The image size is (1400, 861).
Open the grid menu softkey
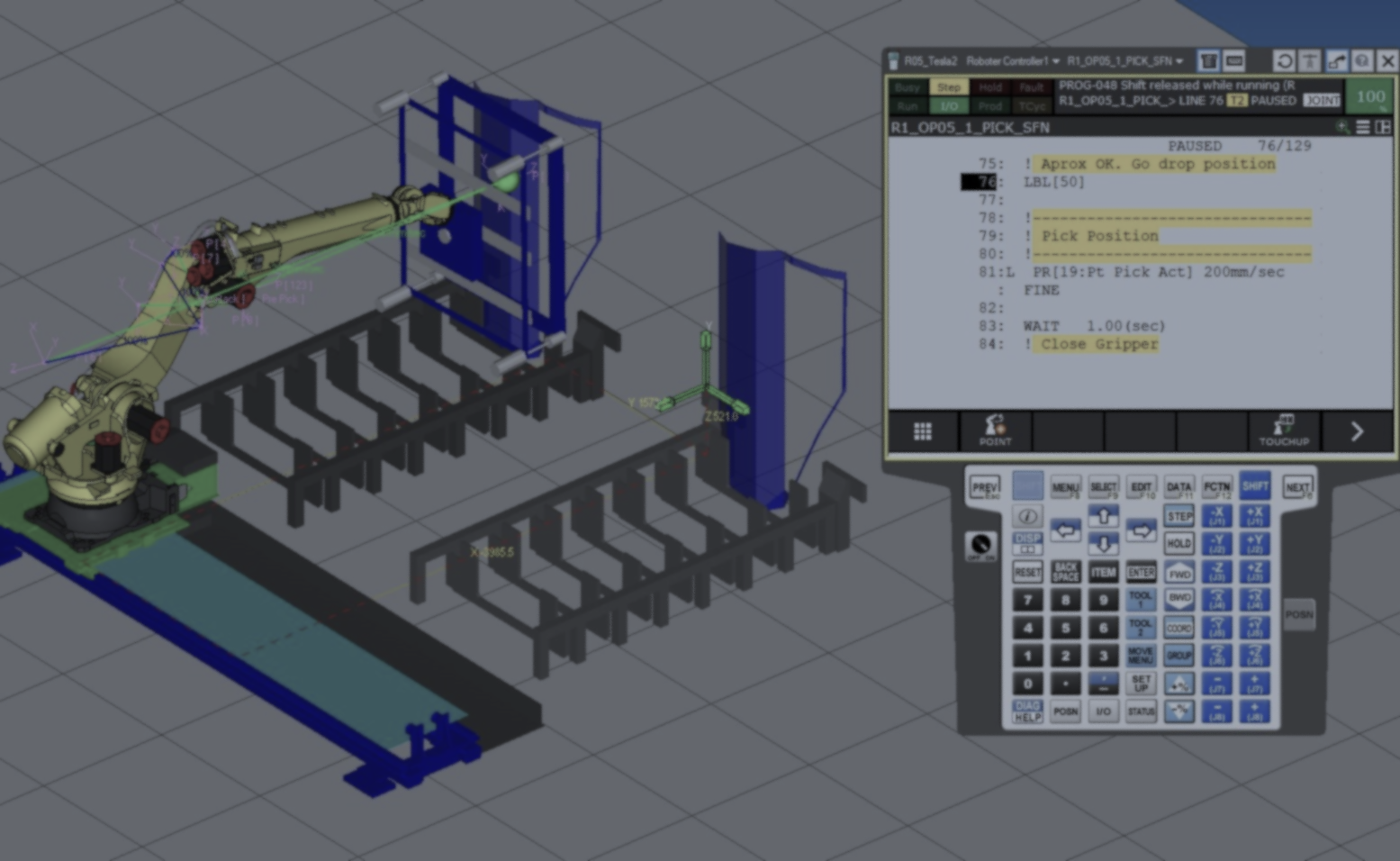coord(923,431)
